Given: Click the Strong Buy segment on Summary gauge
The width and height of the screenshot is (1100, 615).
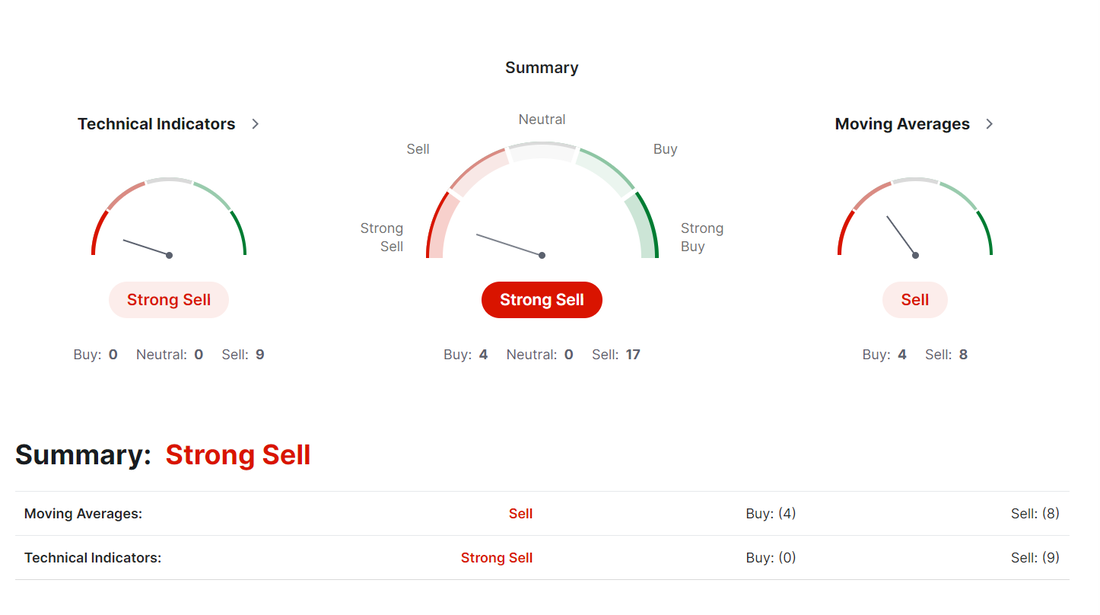Looking at the screenshot, I should tap(644, 224).
